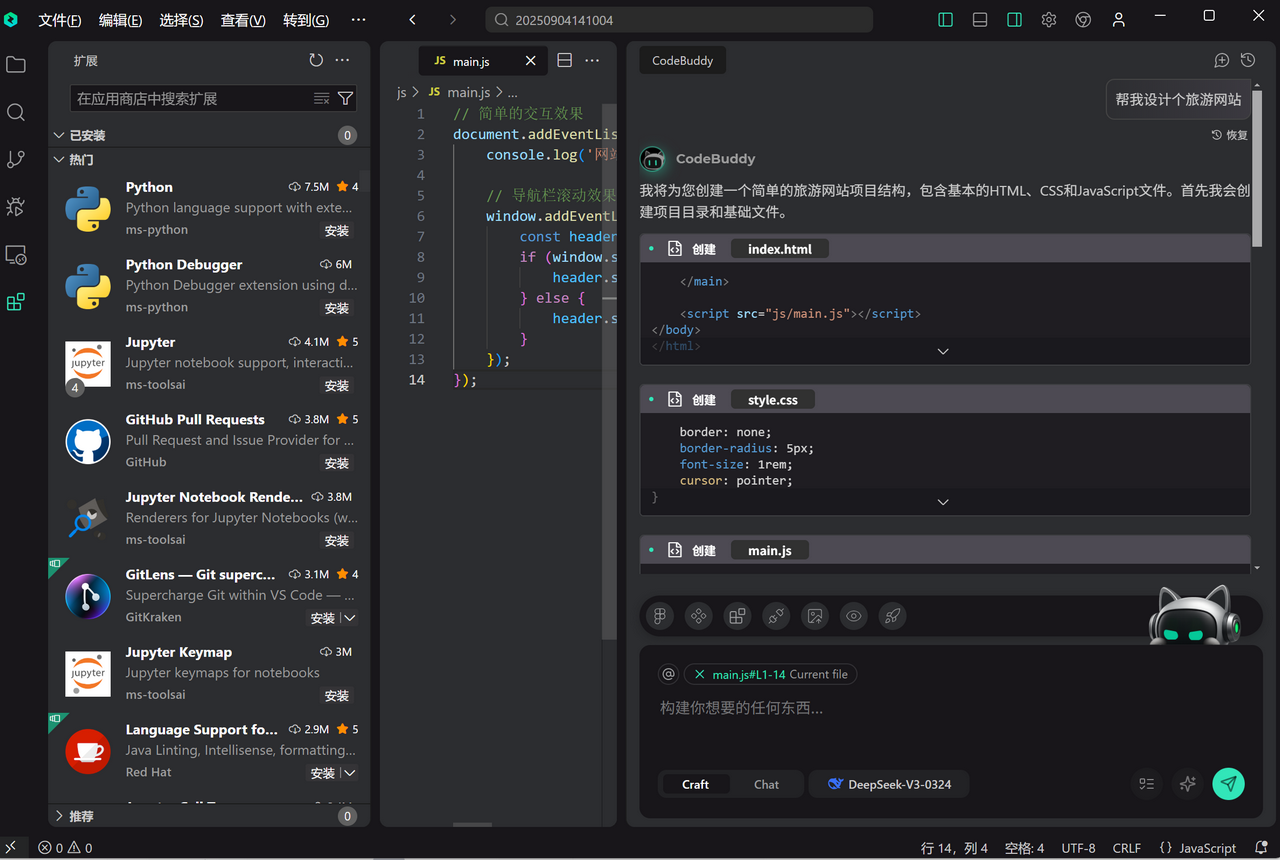Filter extensions with the funnel icon
Viewport: 1280px width, 860px height.
pyautogui.click(x=345, y=98)
